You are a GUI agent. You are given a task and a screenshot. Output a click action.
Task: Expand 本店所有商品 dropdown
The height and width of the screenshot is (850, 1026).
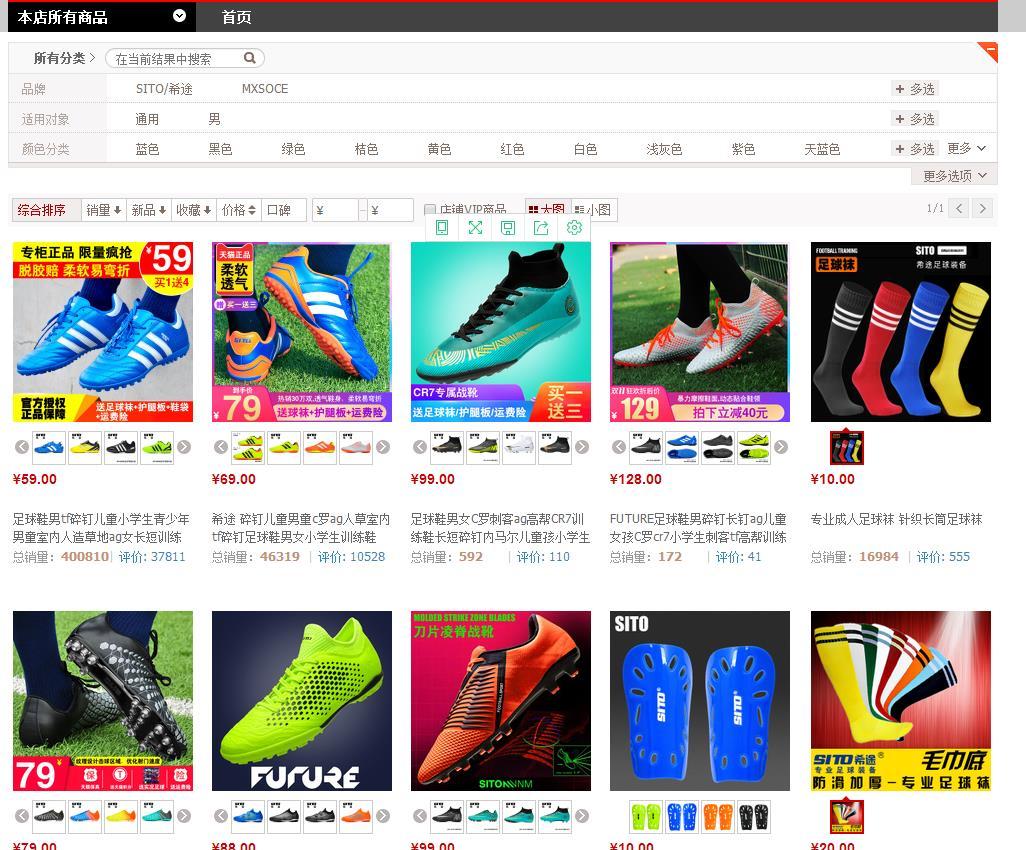179,16
